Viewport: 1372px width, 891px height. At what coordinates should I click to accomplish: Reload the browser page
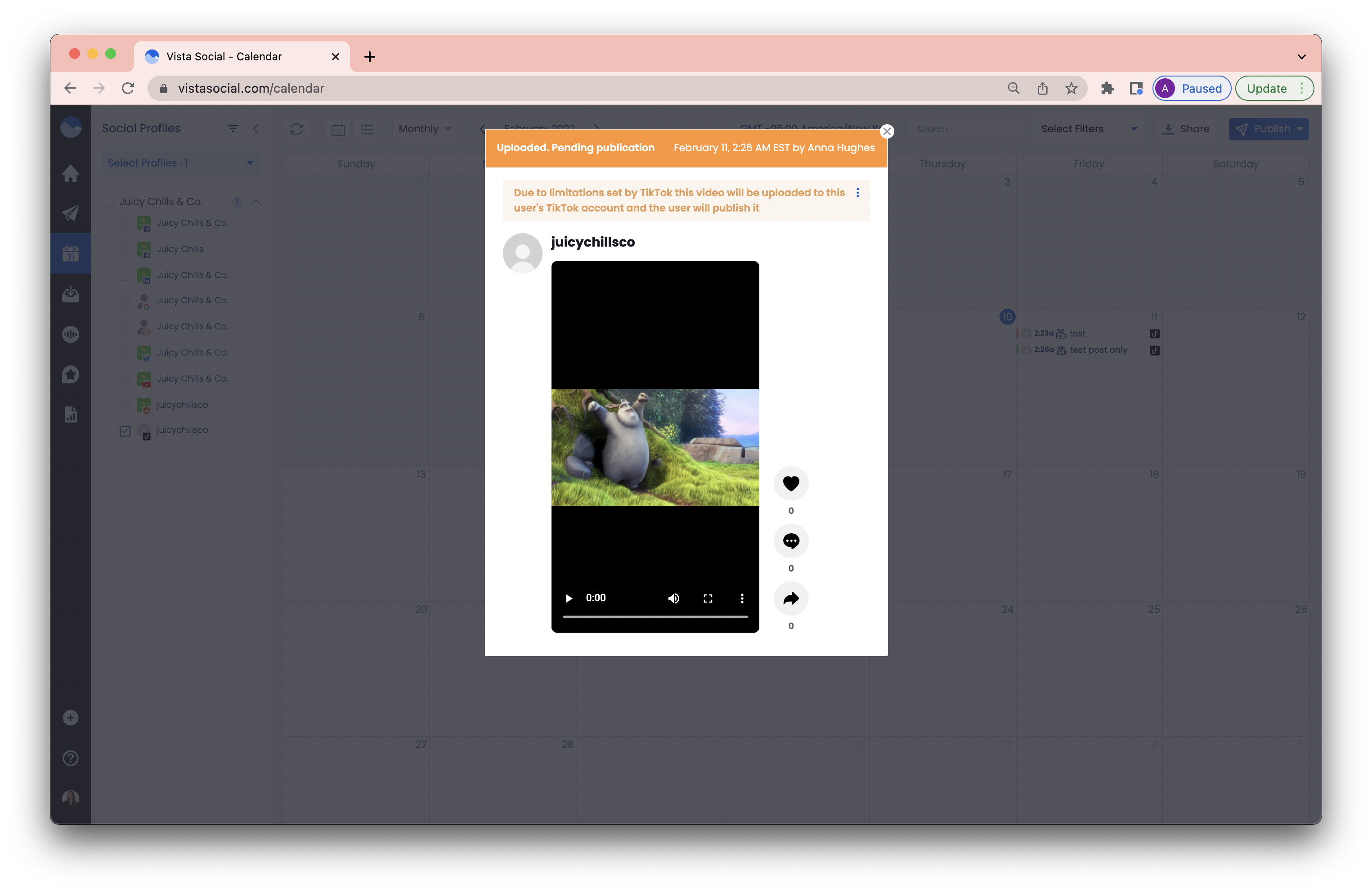(x=128, y=88)
